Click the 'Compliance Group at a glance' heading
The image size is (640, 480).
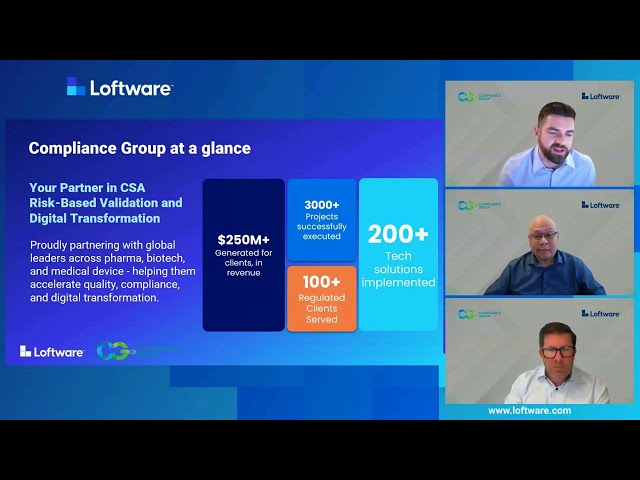point(140,148)
